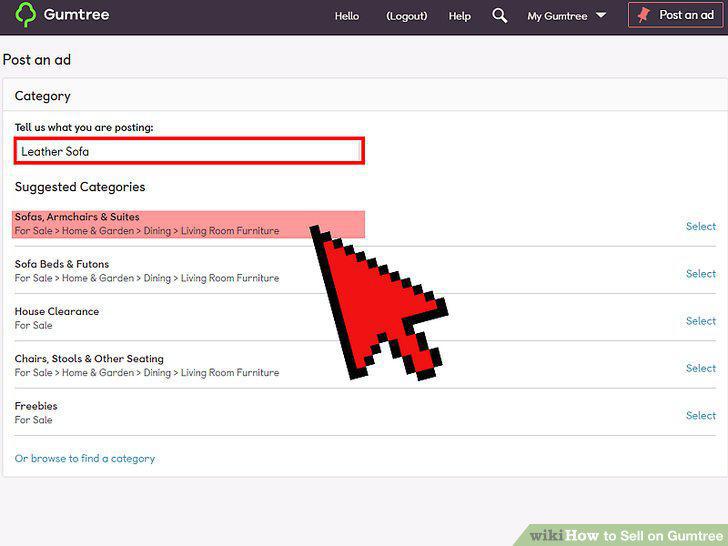Select Chairs, Stools & Other Seating category
This screenshot has width=728, height=546.
point(701,368)
